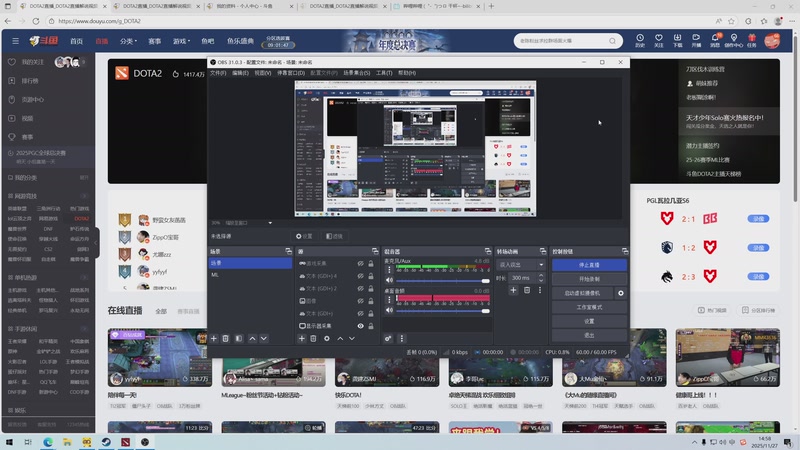Open Douyu 消息 notification bell icon

715,41
